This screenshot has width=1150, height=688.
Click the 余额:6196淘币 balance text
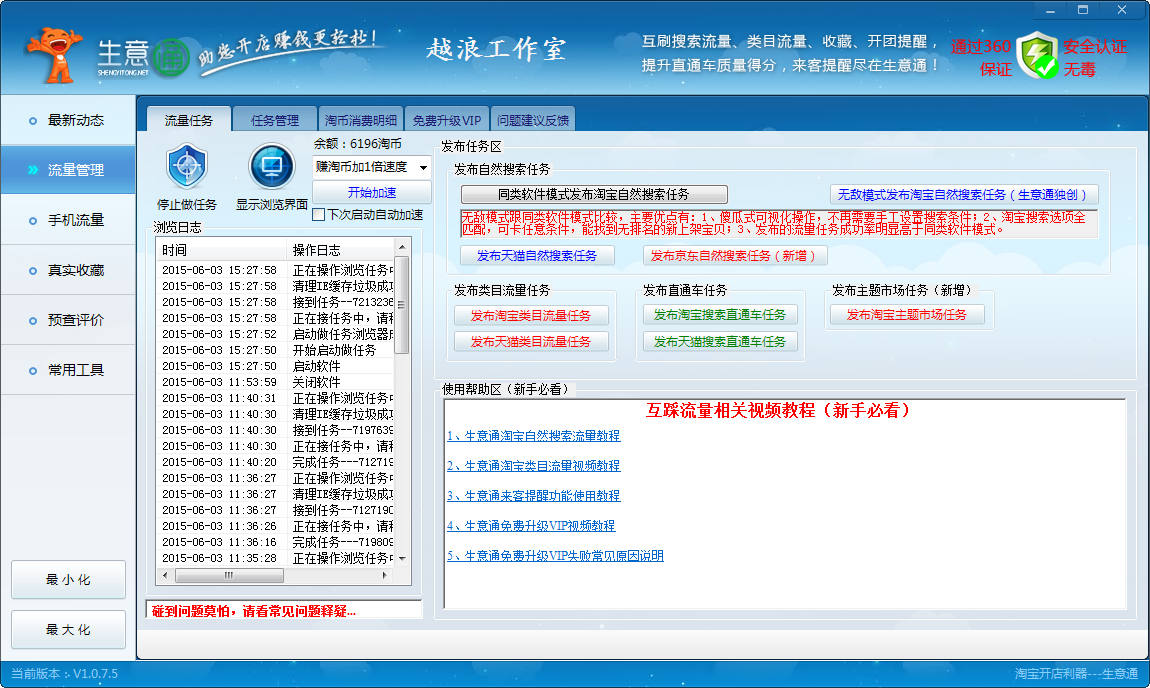(358, 144)
